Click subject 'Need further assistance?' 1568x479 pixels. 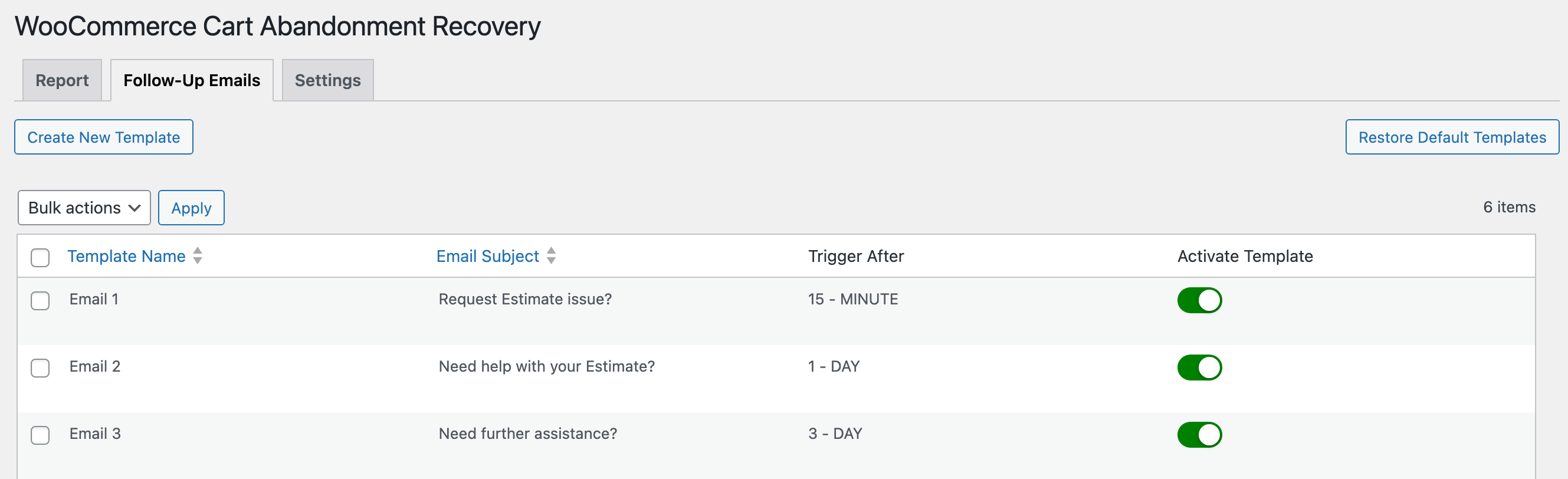point(528,434)
